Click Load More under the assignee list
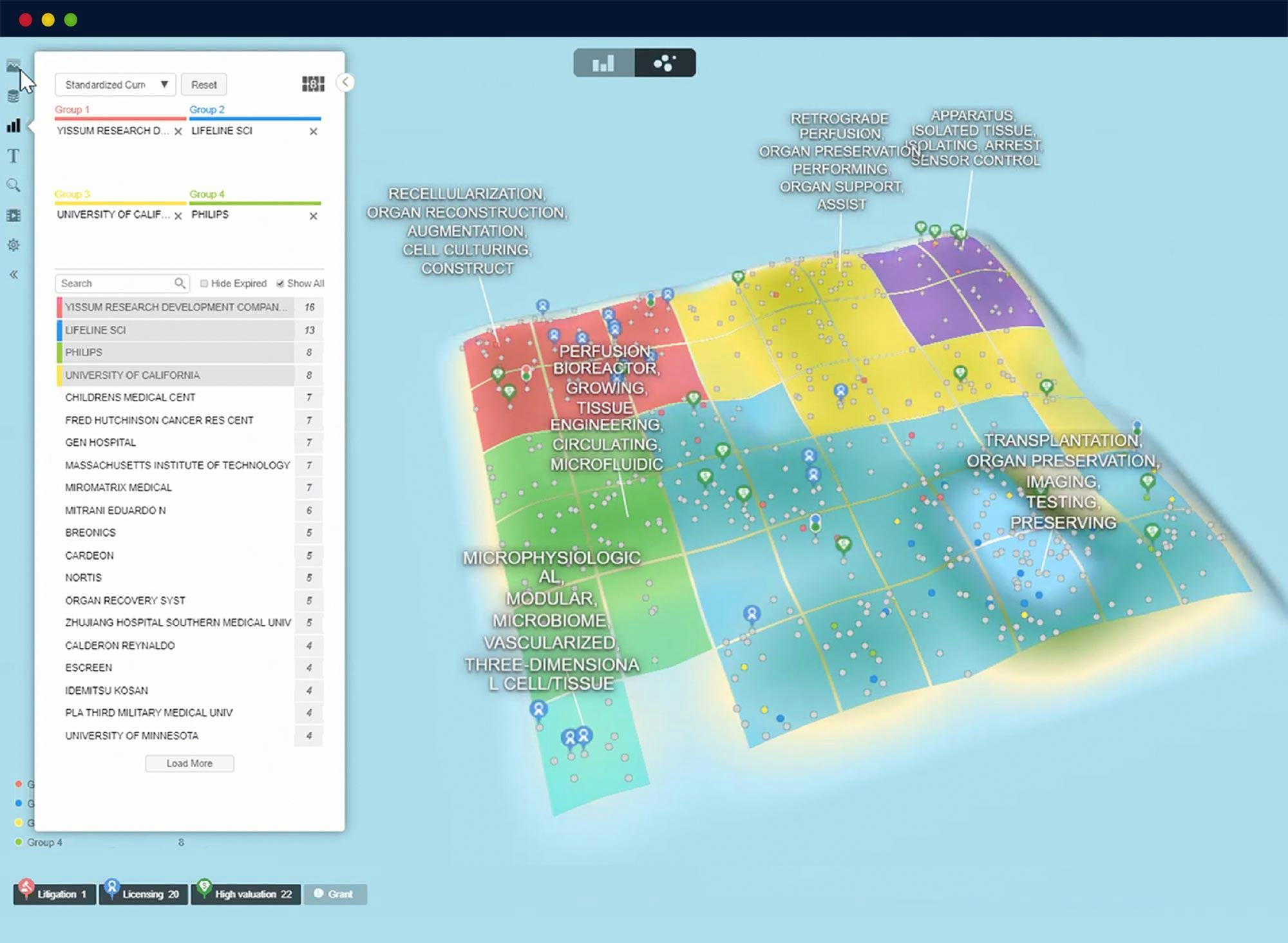Viewport: 1288px width, 943px height. tap(189, 763)
